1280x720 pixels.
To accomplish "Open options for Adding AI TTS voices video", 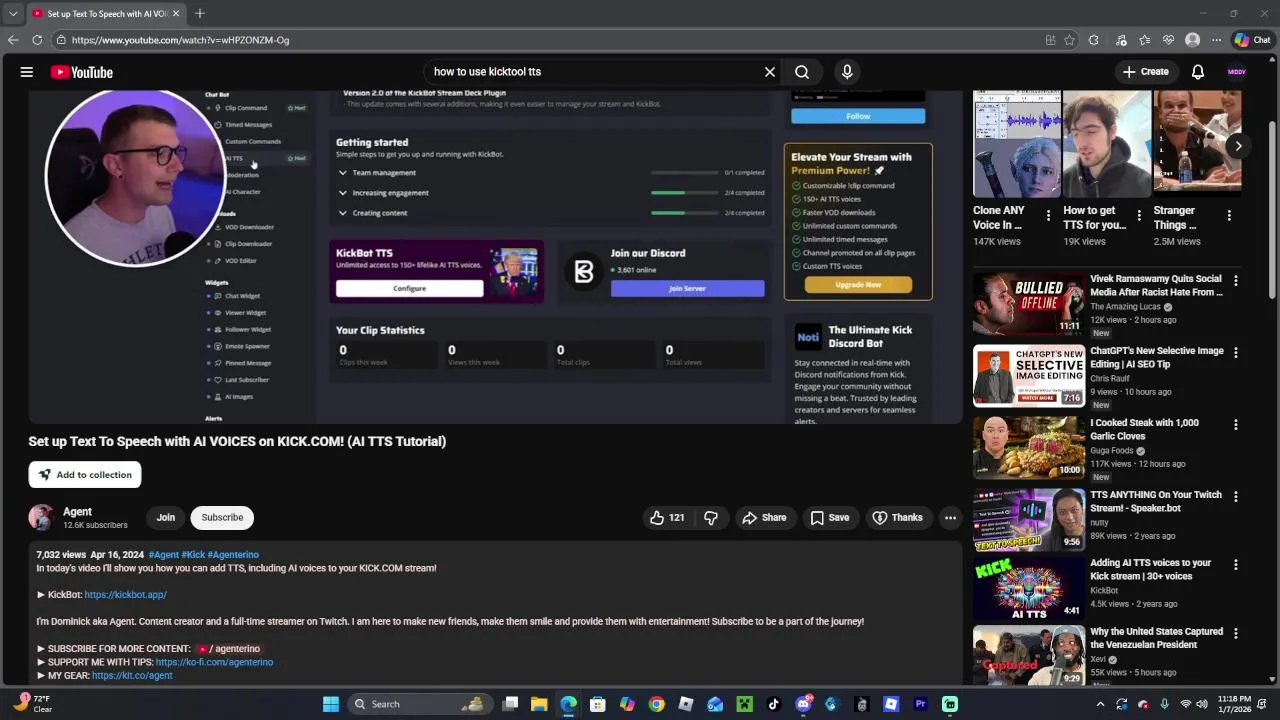I will pos(1236,565).
